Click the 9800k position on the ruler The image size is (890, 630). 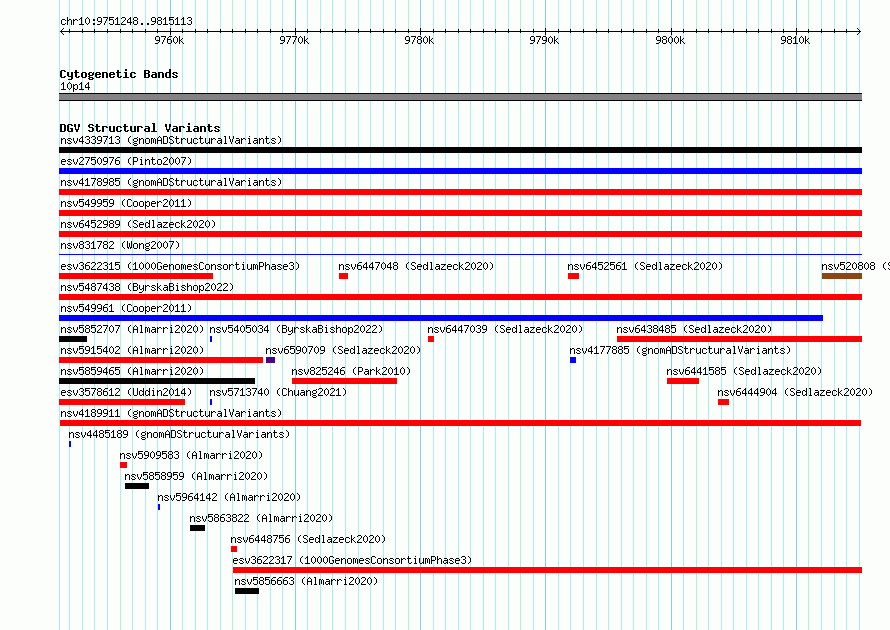click(x=670, y=40)
